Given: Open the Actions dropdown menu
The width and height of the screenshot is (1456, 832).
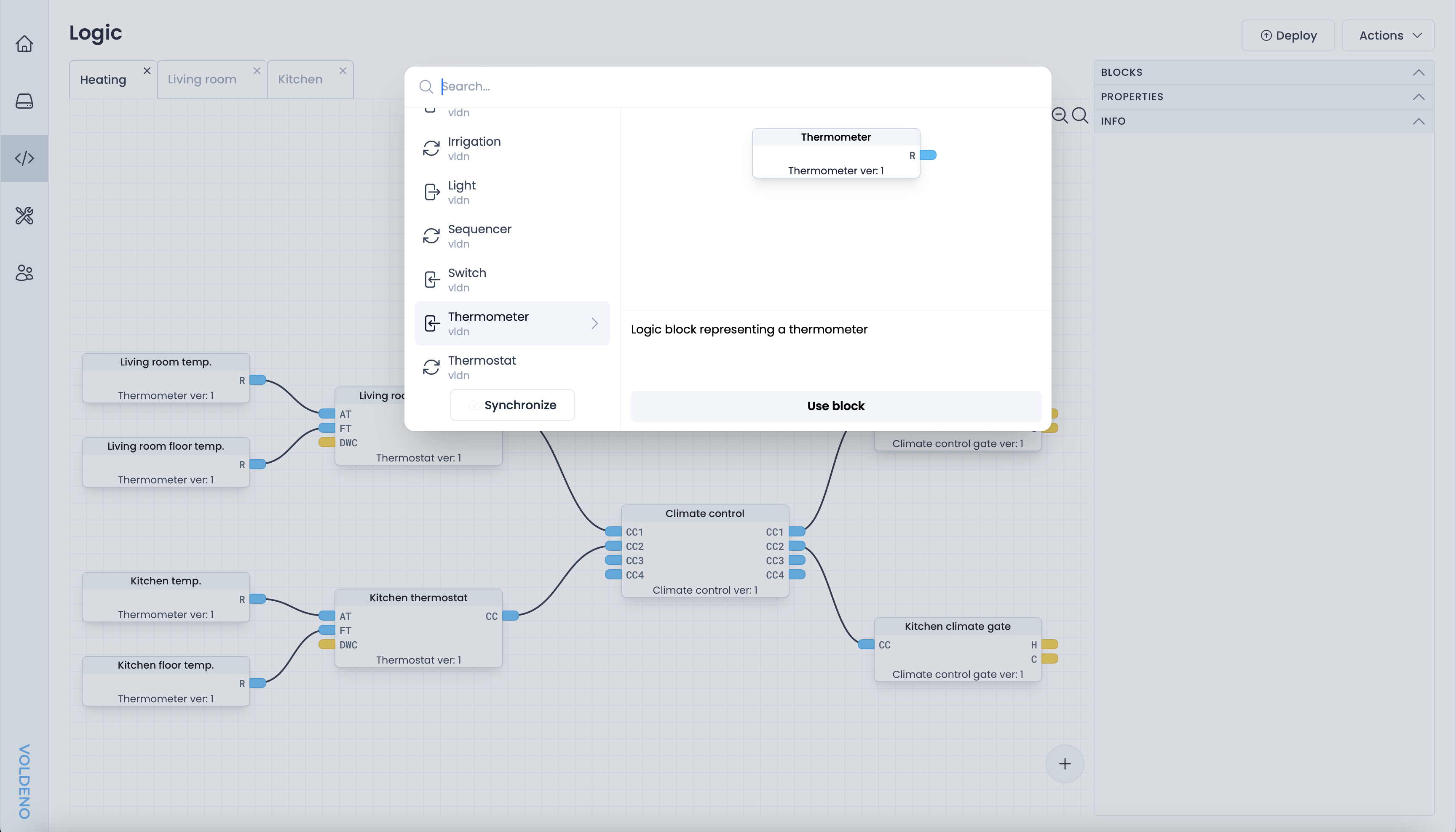Looking at the screenshot, I should (x=1389, y=35).
